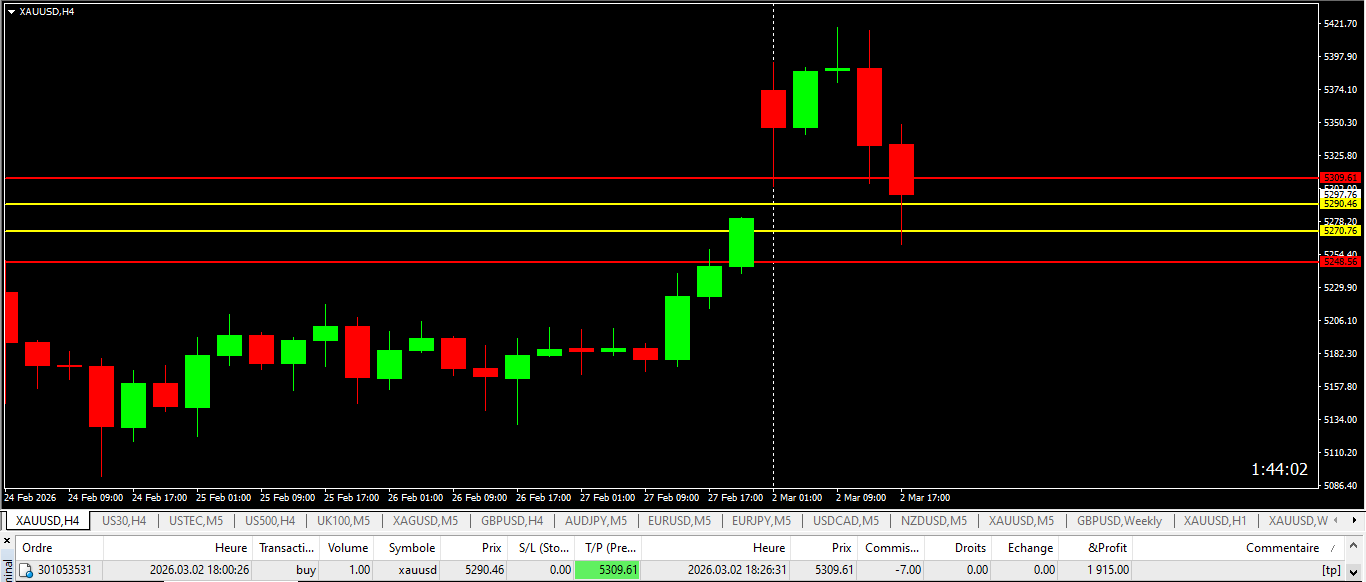Image resolution: width=1366 pixels, height=582 pixels.
Task: Sort by the Droits column header
Action: pos(958,548)
